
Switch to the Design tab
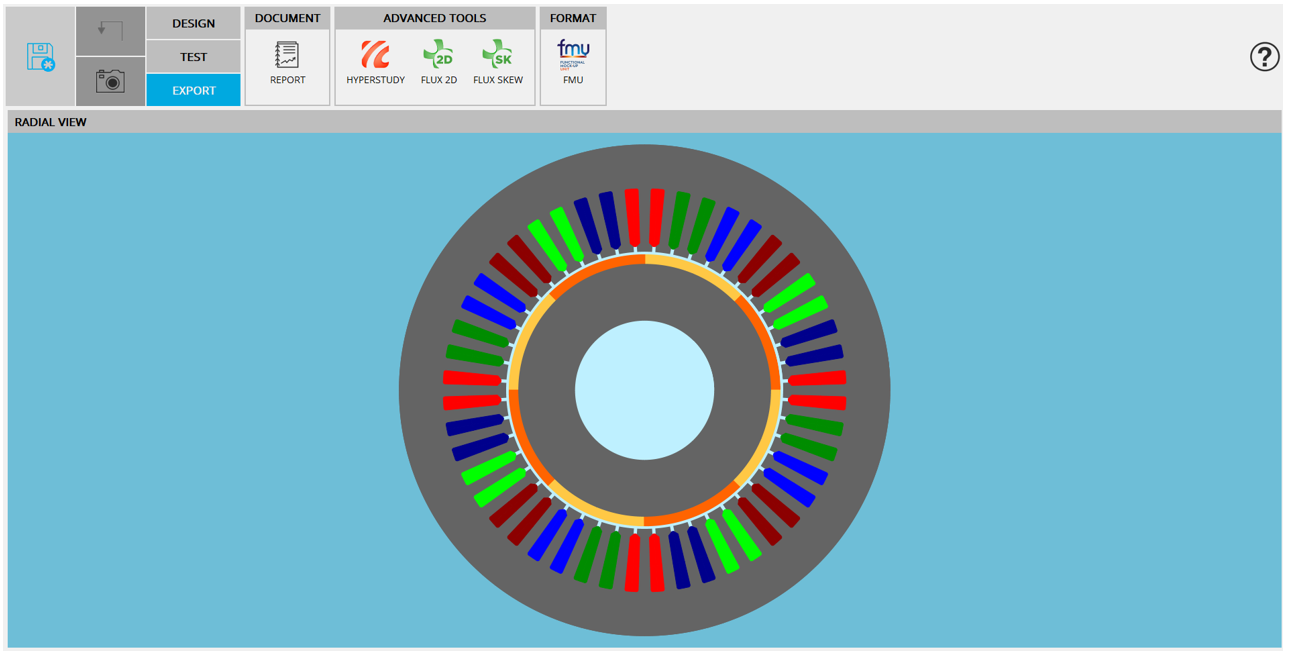click(193, 23)
